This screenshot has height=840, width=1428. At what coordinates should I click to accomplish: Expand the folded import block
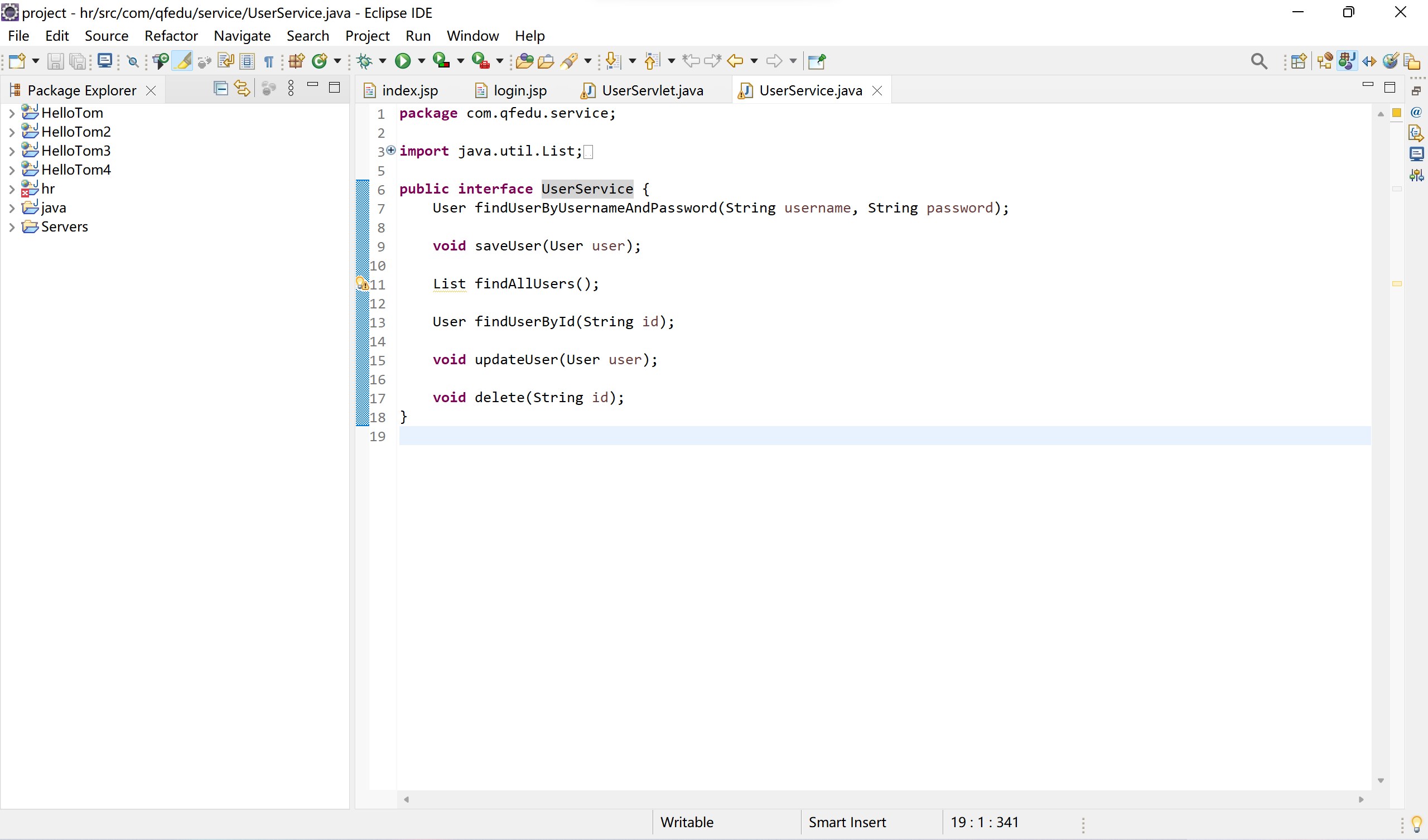tap(391, 150)
